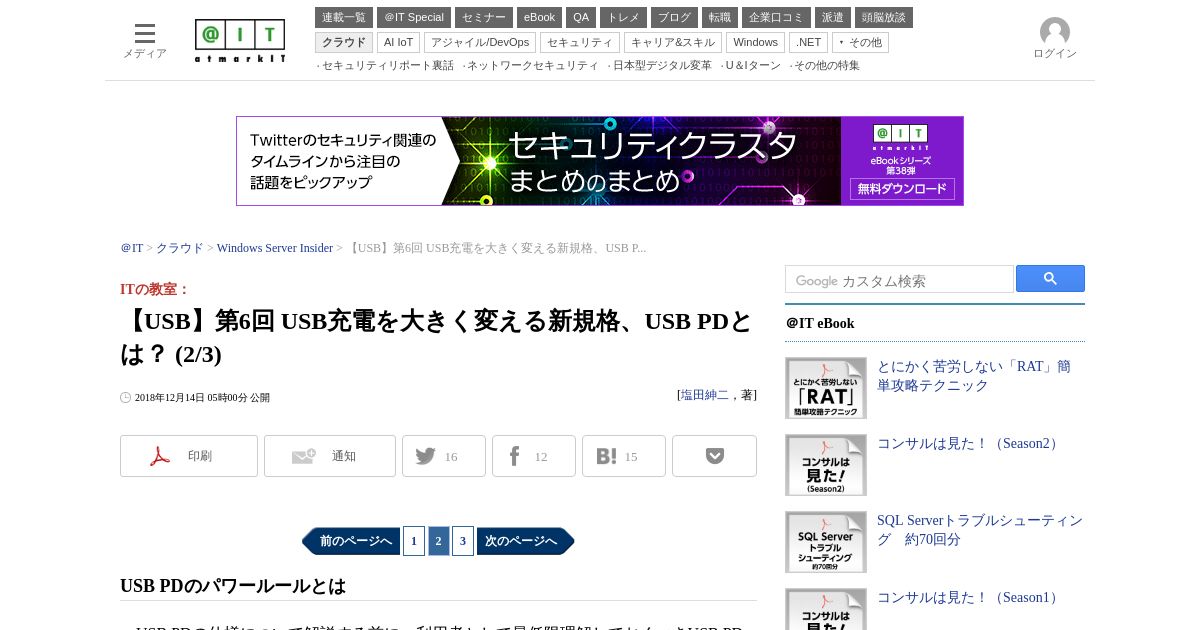Screen dimensions: 1200x630
Task: Open the 企業口コミ menu item
Action: pyautogui.click(x=776, y=17)
